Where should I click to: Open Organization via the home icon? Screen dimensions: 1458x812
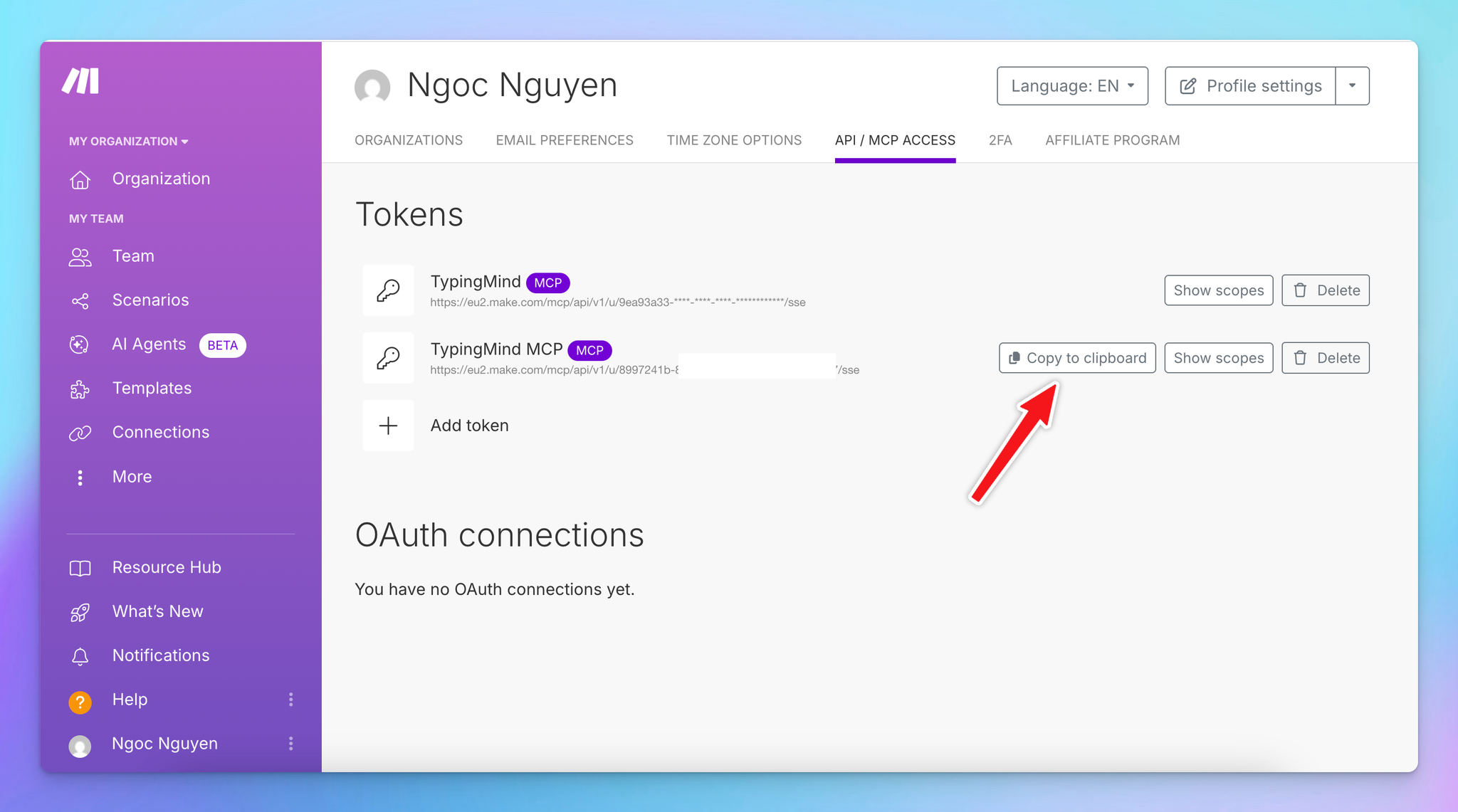click(80, 180)
